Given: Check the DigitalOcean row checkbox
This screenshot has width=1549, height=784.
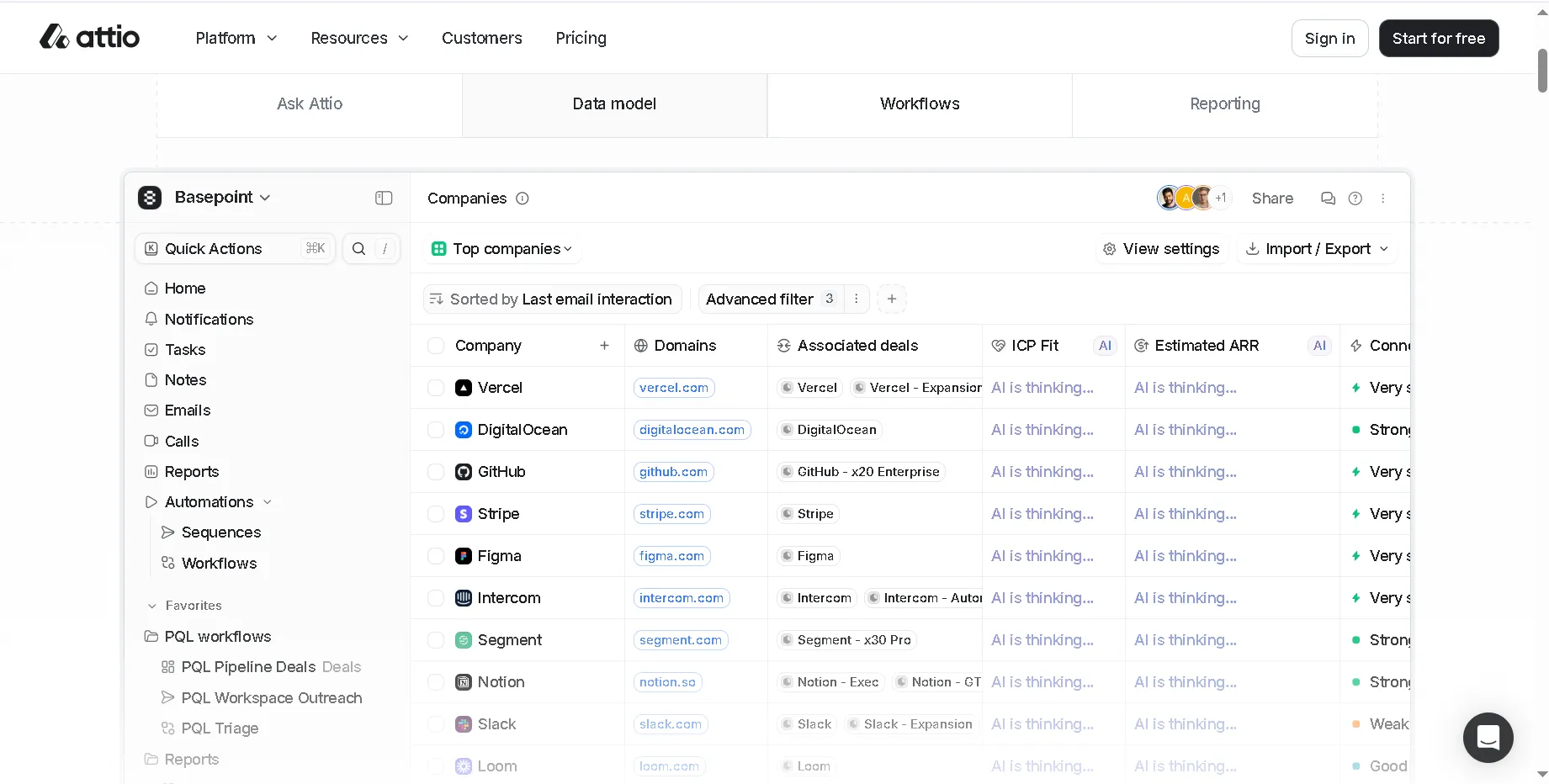Looking at the screenshot, I should click(436, 430).
